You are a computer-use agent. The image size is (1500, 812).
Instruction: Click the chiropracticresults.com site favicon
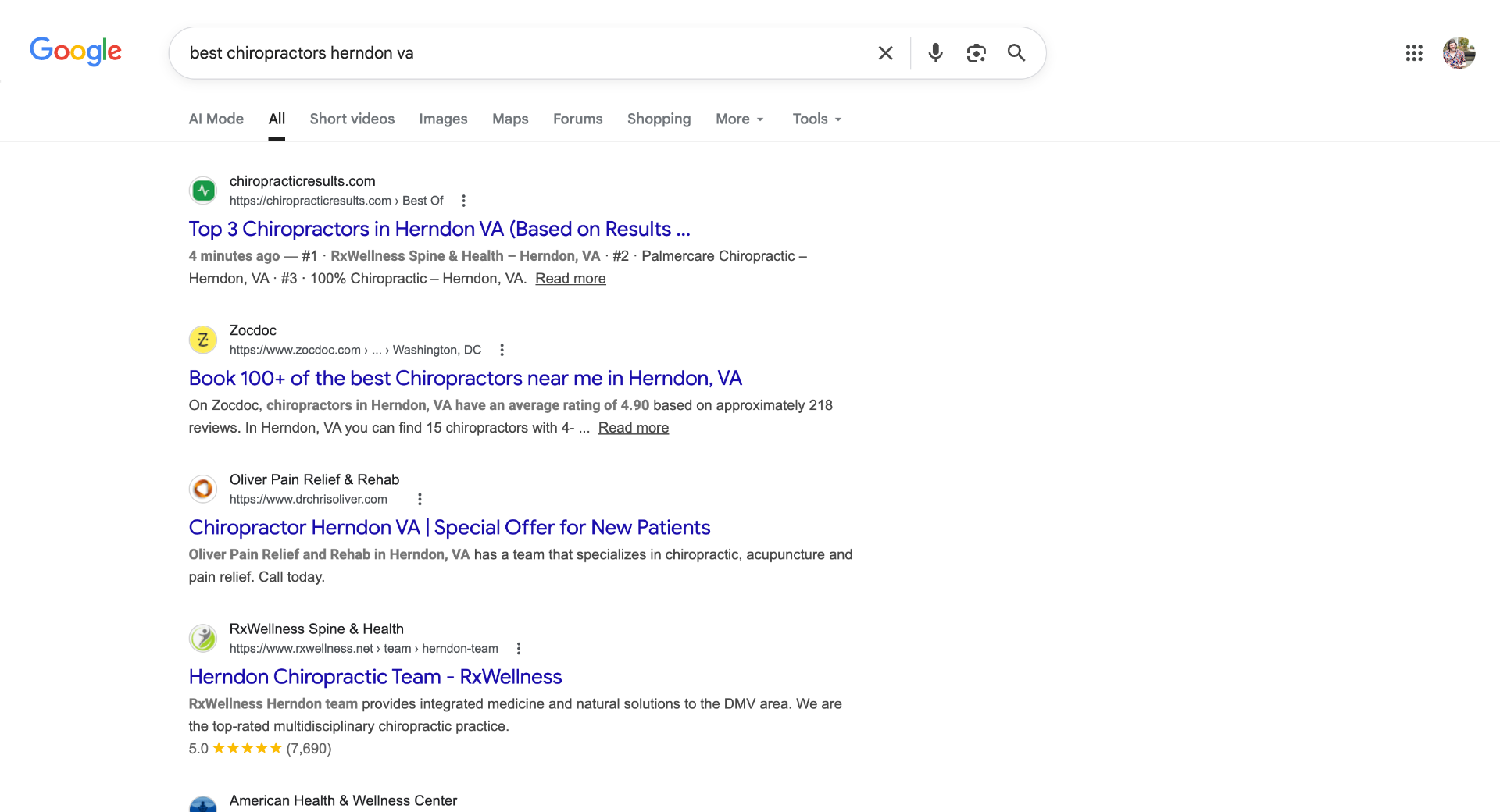[203, 190]
